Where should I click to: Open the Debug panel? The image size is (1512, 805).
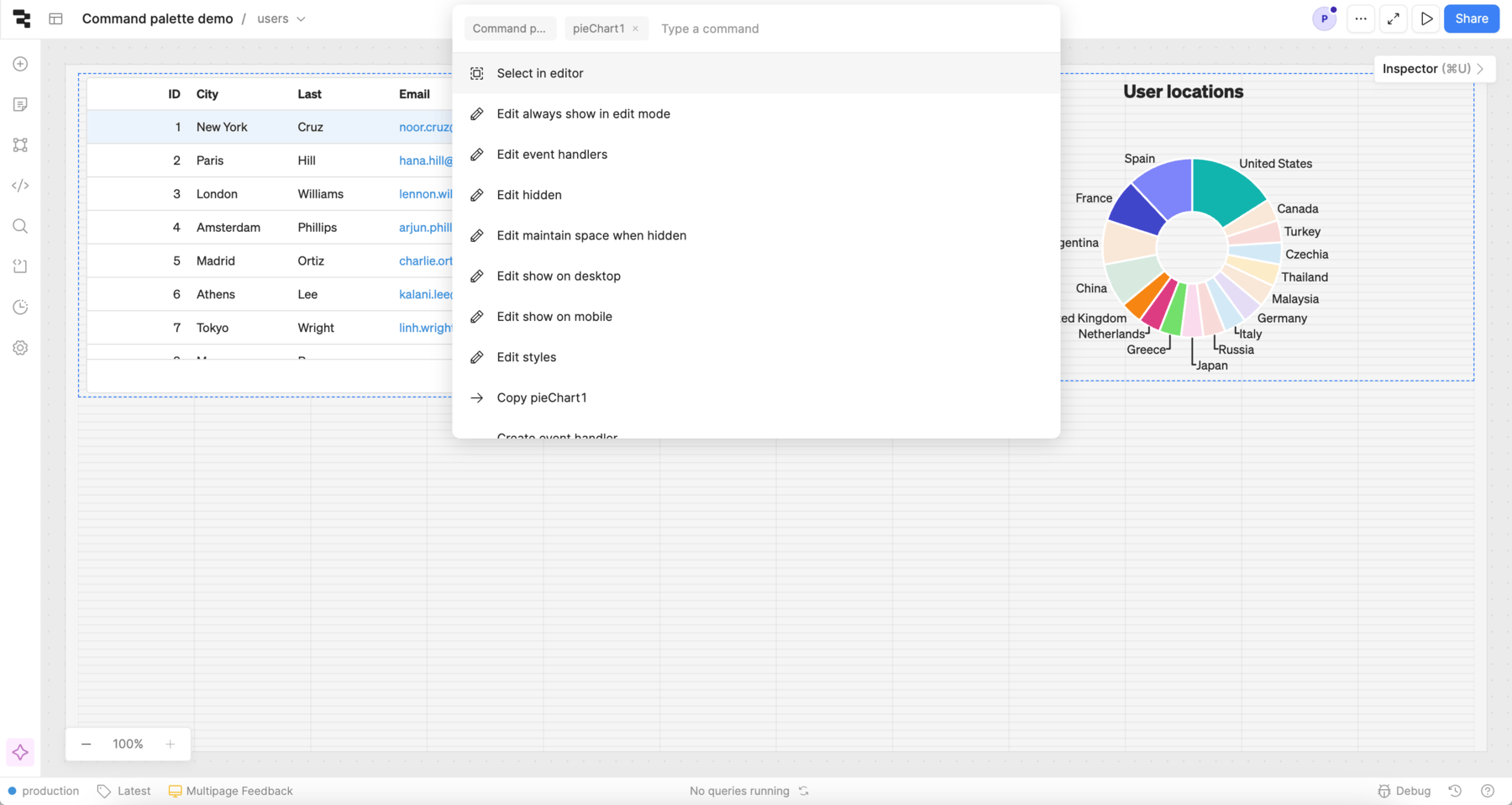(1404, 791)
